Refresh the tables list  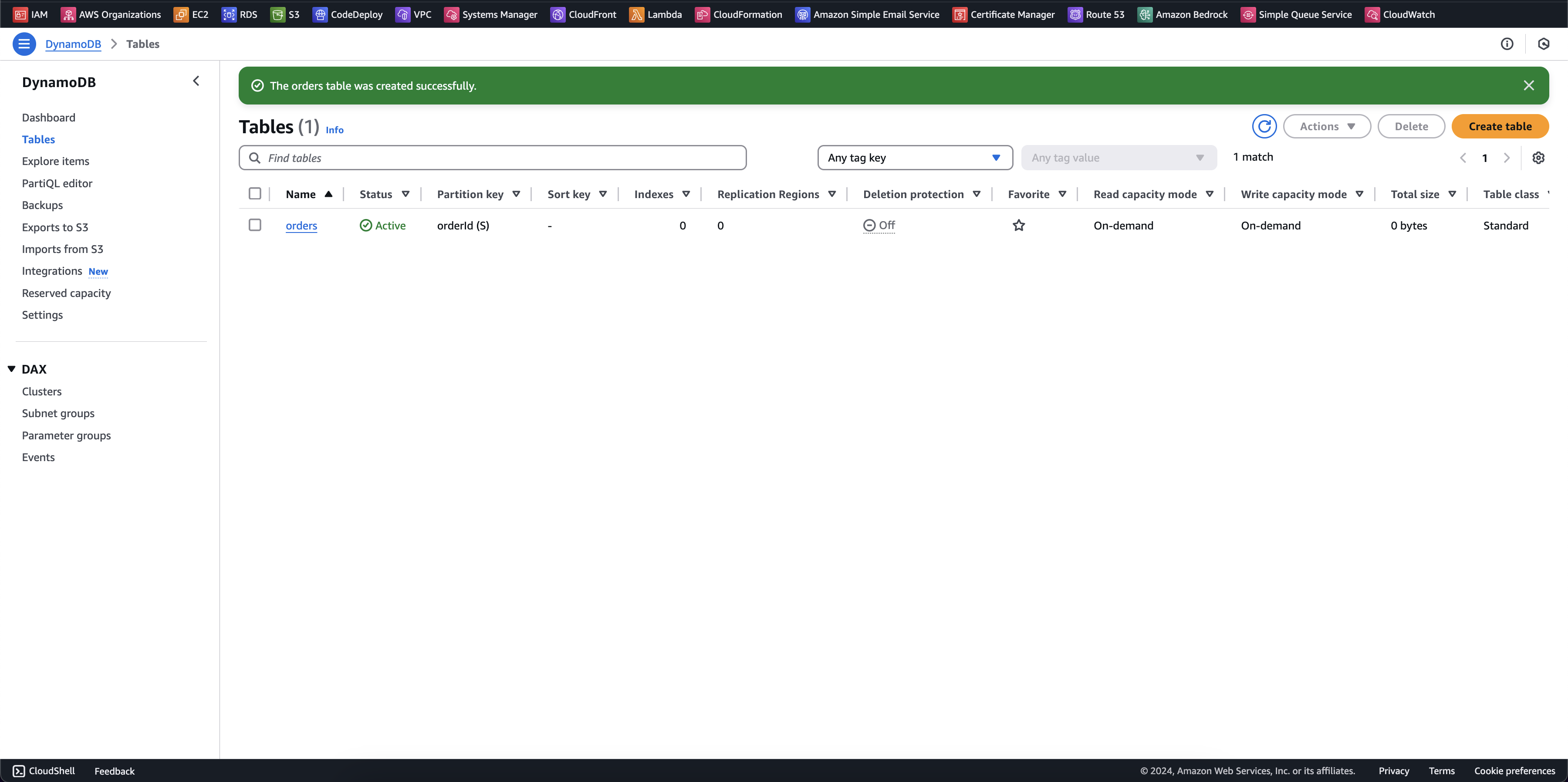coord(1264,127)
